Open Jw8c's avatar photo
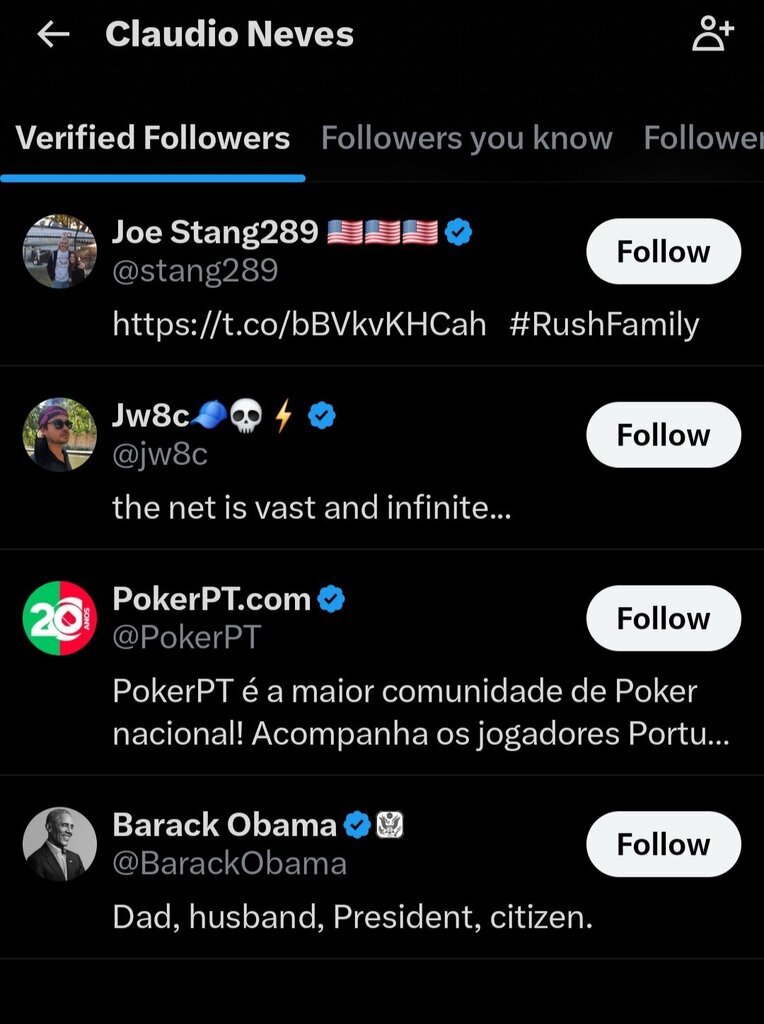Image resolution: width=764 pixels, height=1024 pixels. 60,434
